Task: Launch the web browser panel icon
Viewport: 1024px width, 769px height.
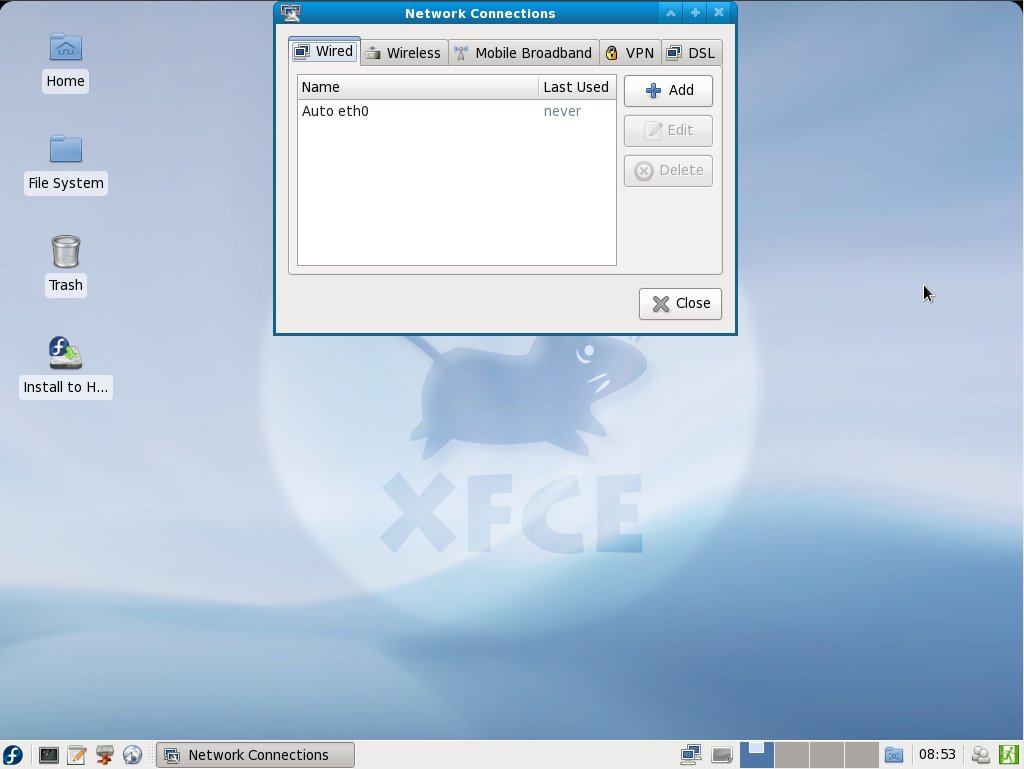Action: (132, 755)
